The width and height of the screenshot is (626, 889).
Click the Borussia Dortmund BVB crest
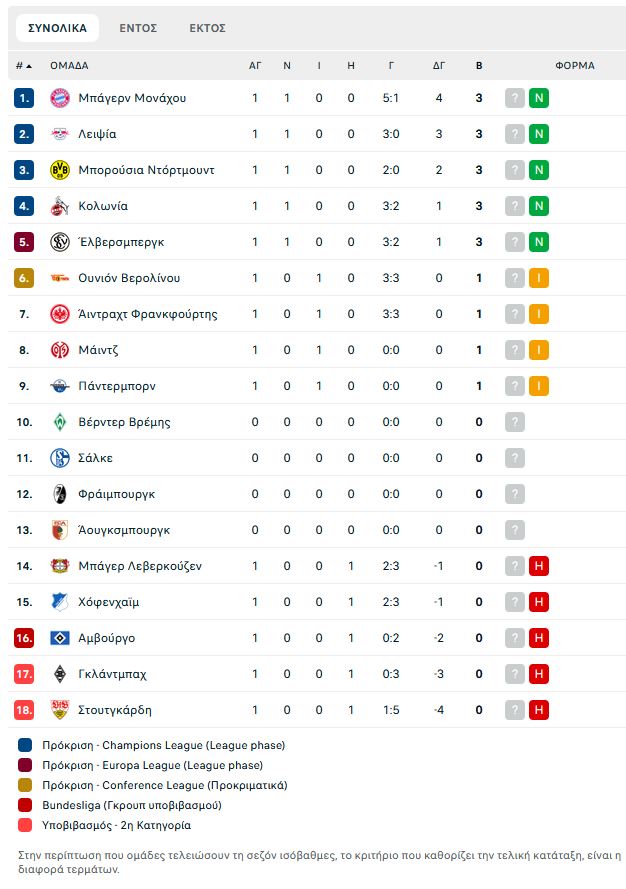pos(60,170)
